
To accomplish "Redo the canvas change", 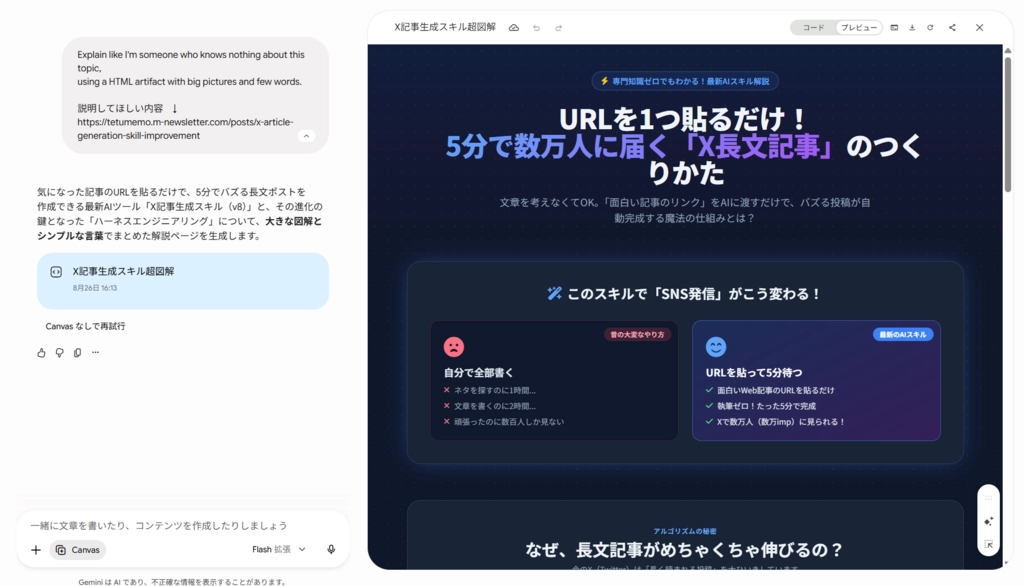I will [558, 28].
